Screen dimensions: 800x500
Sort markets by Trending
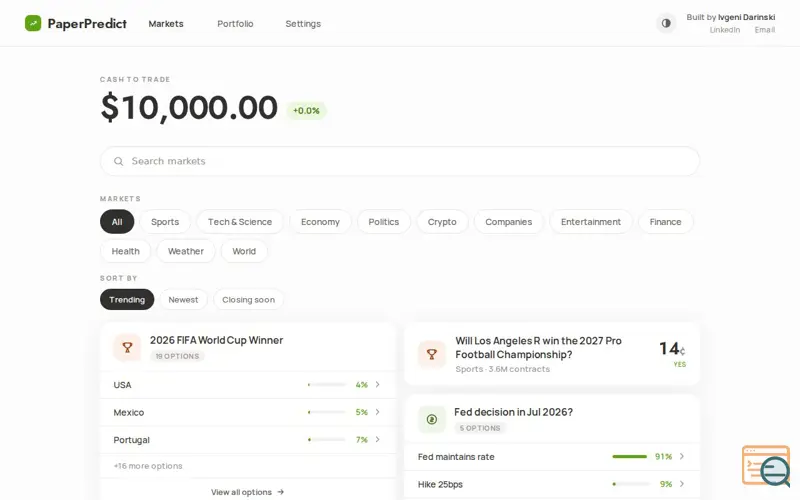(x=127, y=299)
